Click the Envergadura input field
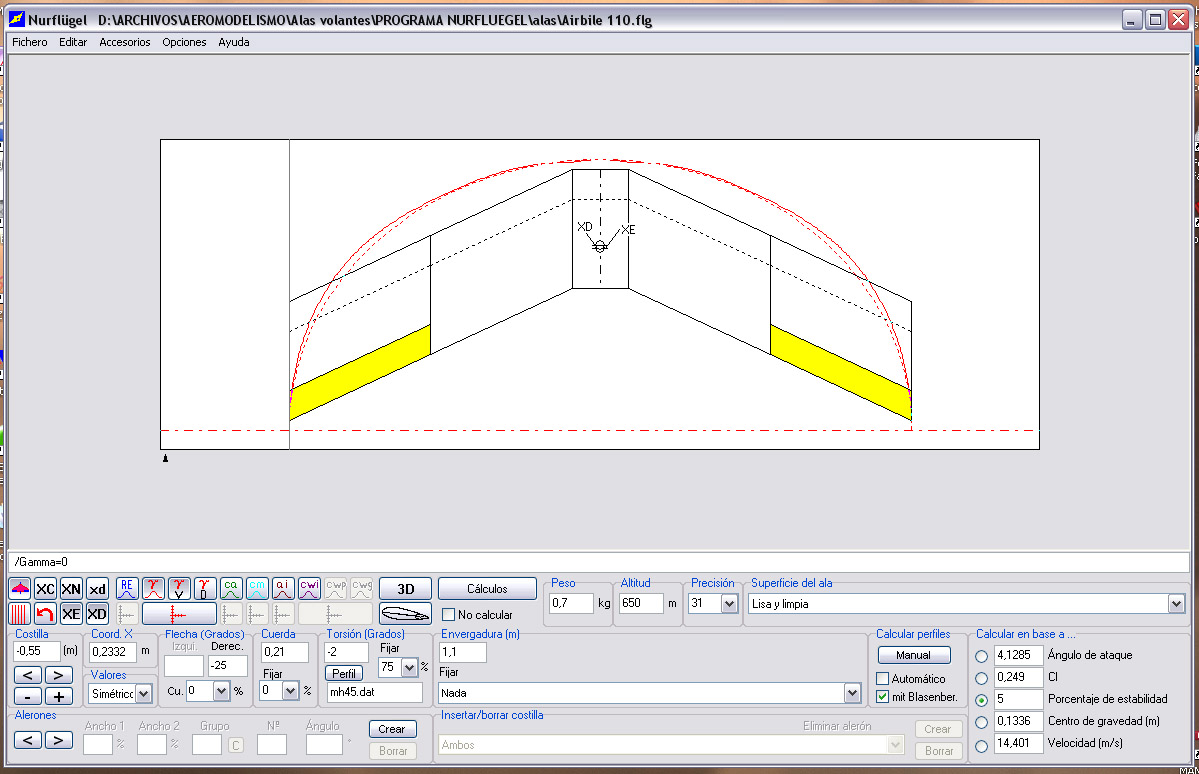1199x774 pixels. pos(463,652)
